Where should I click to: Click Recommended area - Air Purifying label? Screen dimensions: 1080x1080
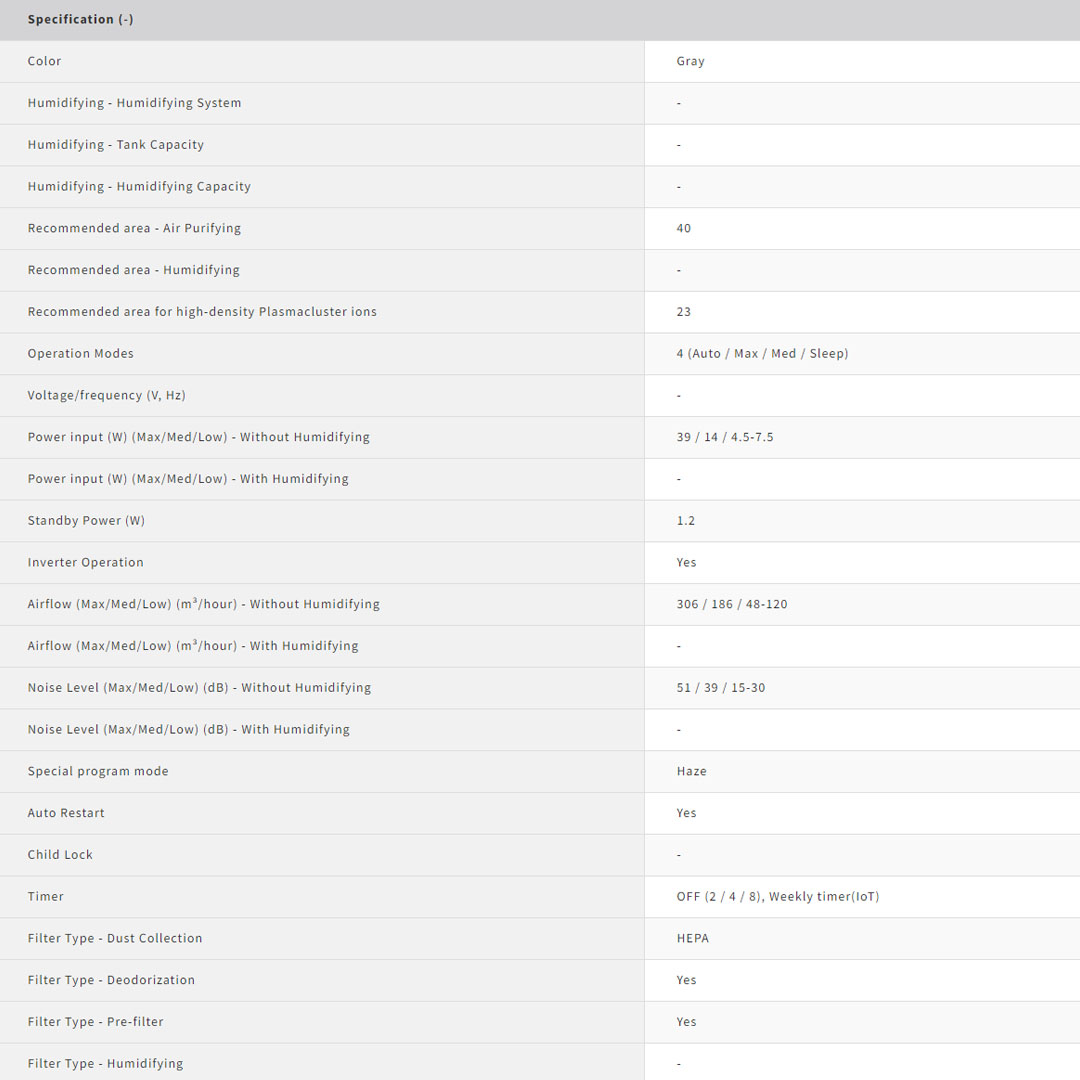coord(134,228)
